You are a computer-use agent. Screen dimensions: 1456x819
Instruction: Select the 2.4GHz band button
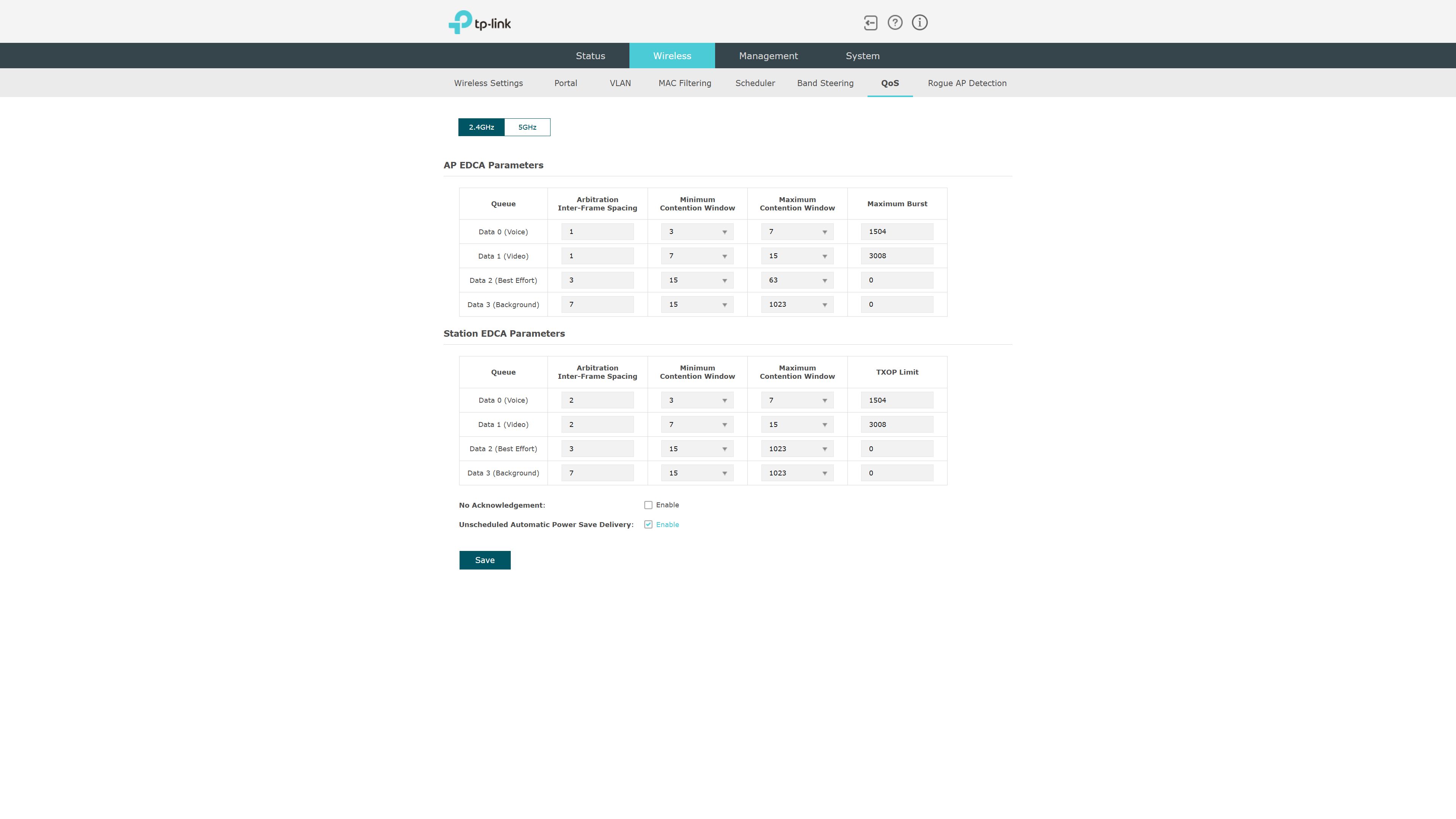click(x=481, y=127)
